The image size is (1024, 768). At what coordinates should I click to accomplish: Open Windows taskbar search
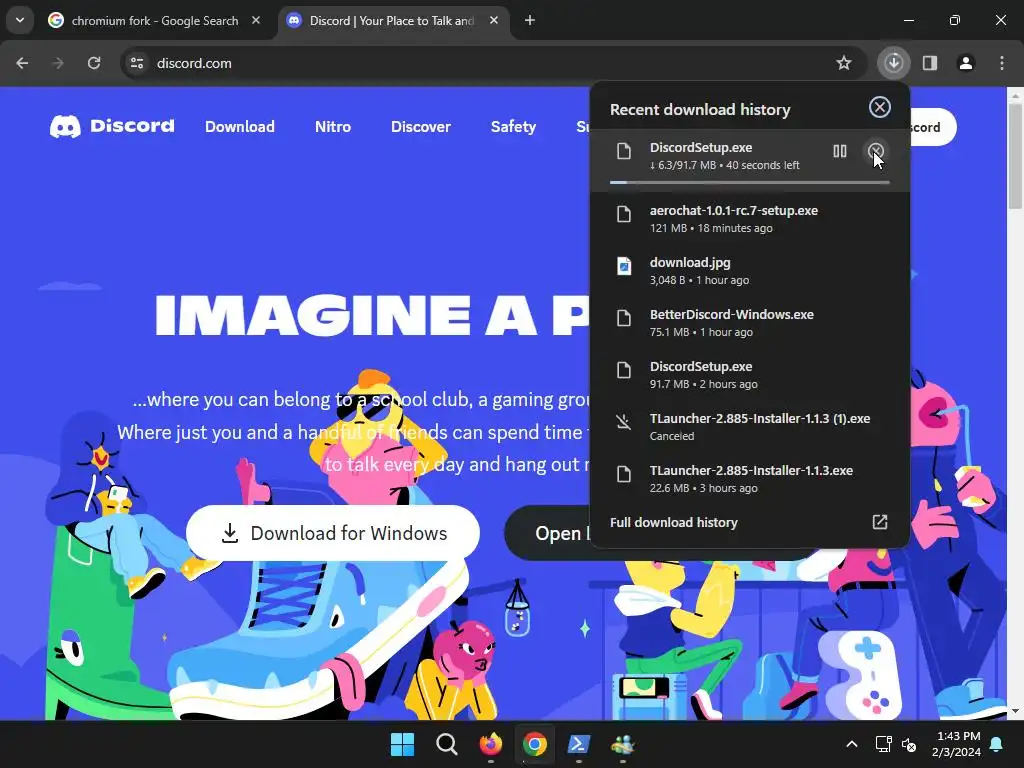447,744
